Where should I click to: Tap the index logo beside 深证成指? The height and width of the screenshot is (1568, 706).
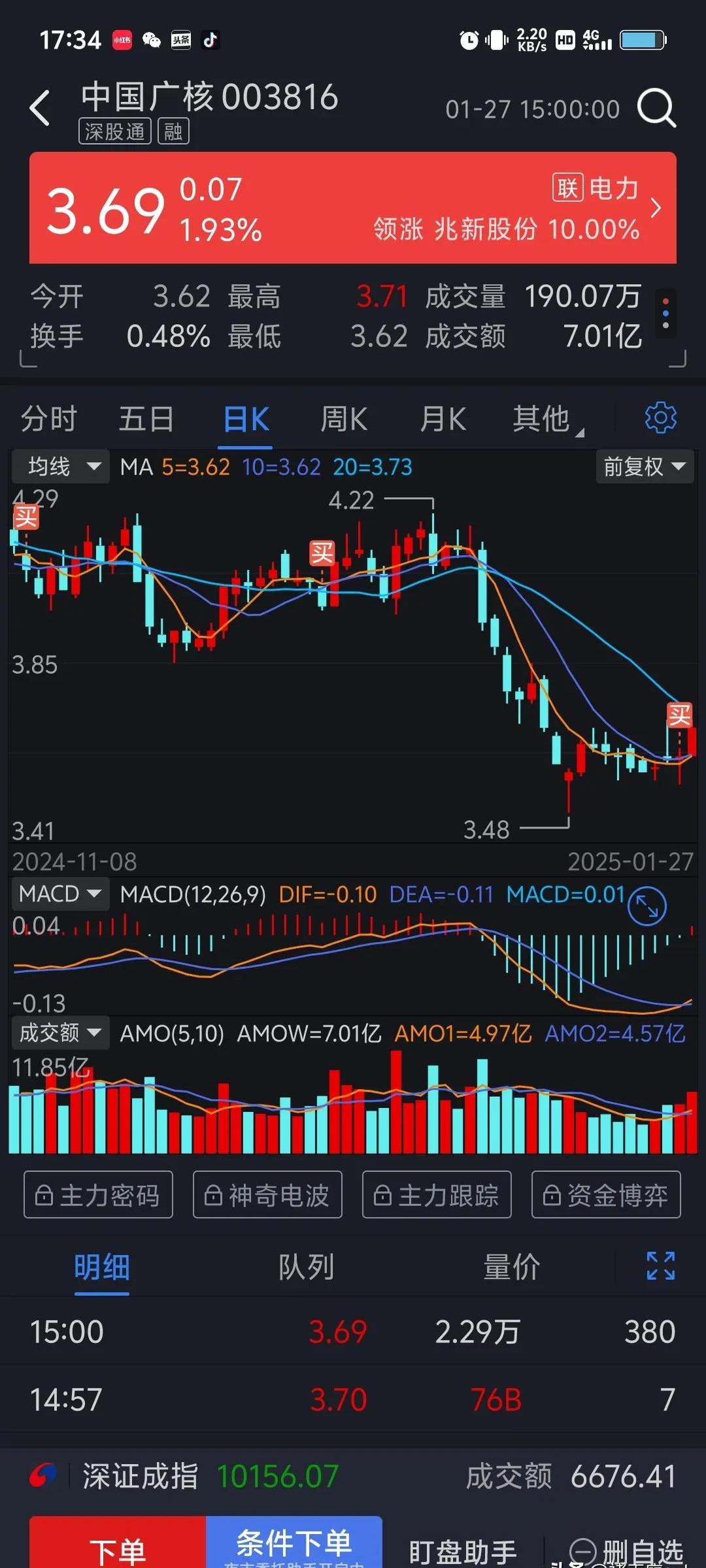click(43, 1475)
